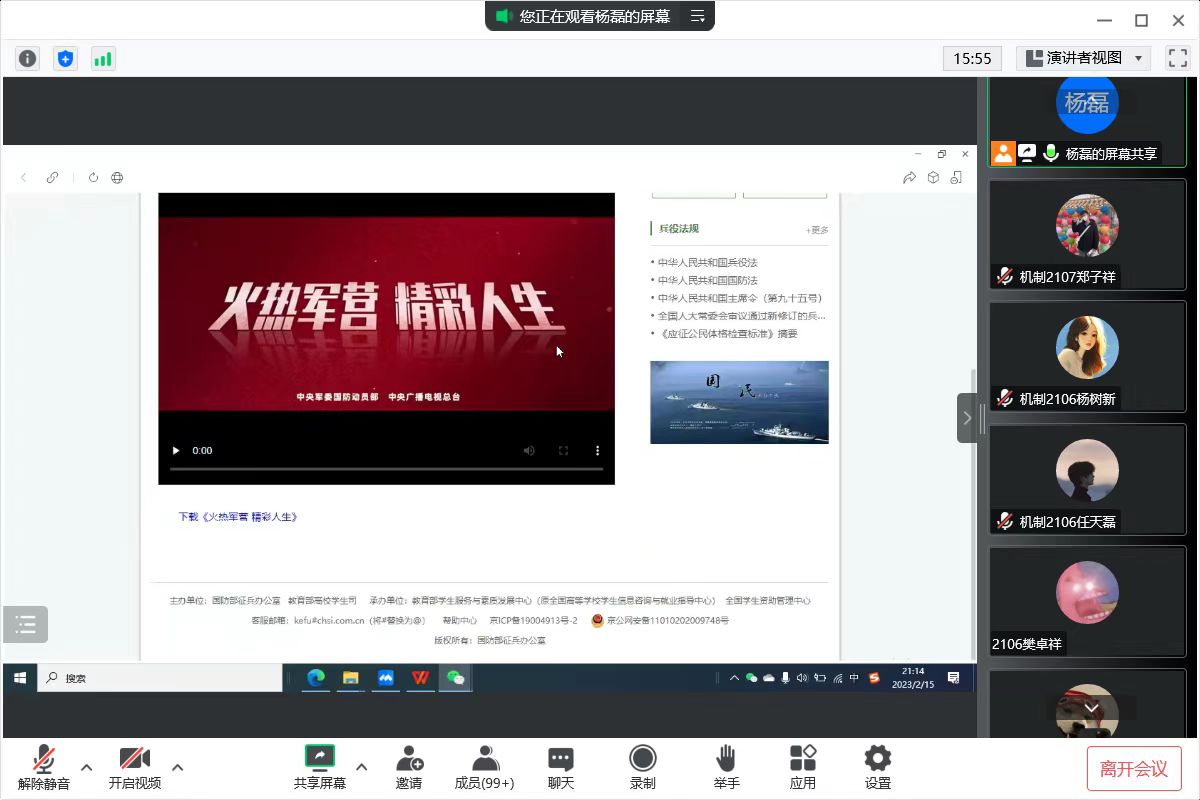
Task: Click the 搜索 search box on shared taskbar
Action: click(x=160, y=678)
